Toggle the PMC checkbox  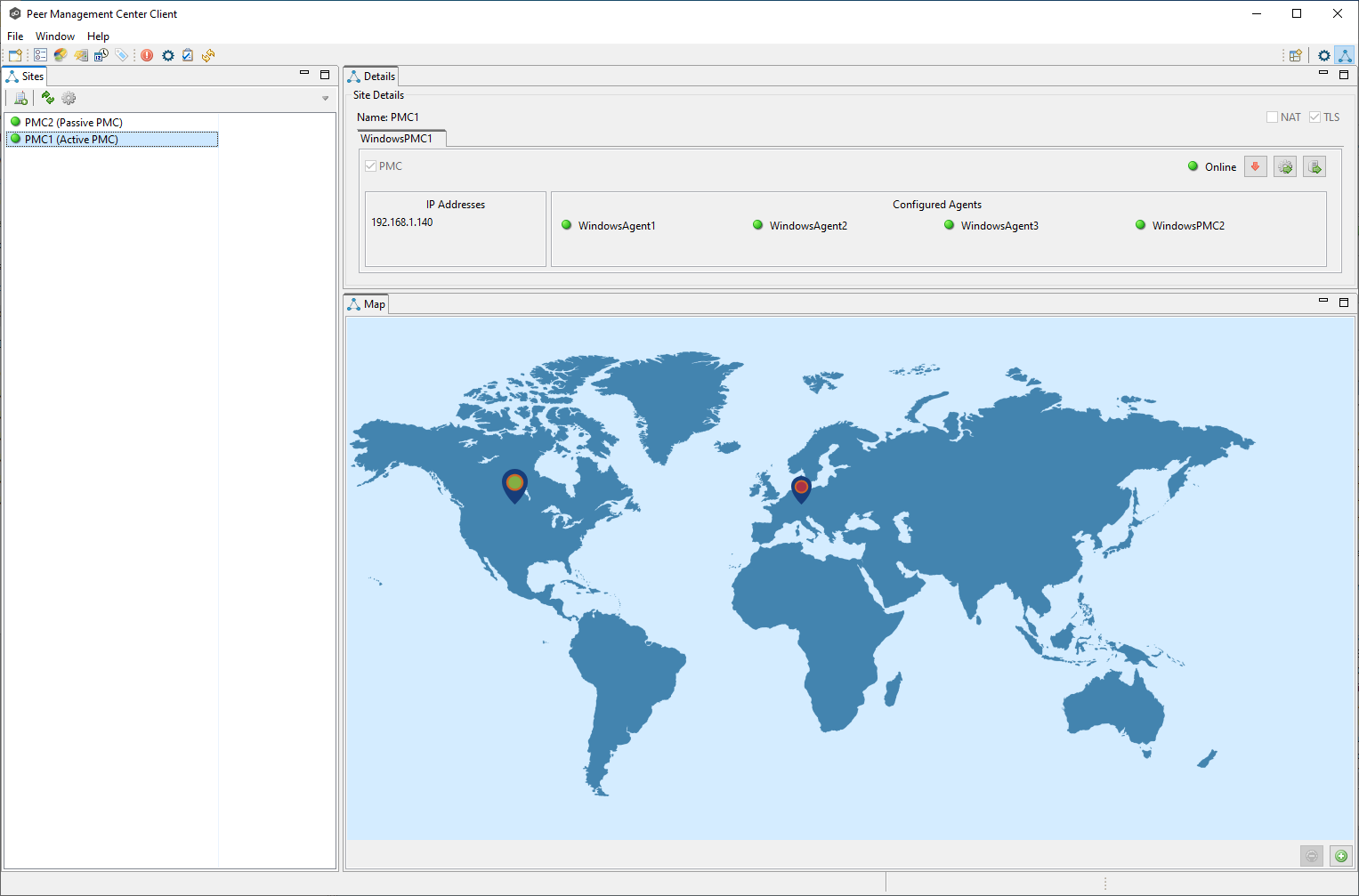pyautogui.click(x=371, y=166)
